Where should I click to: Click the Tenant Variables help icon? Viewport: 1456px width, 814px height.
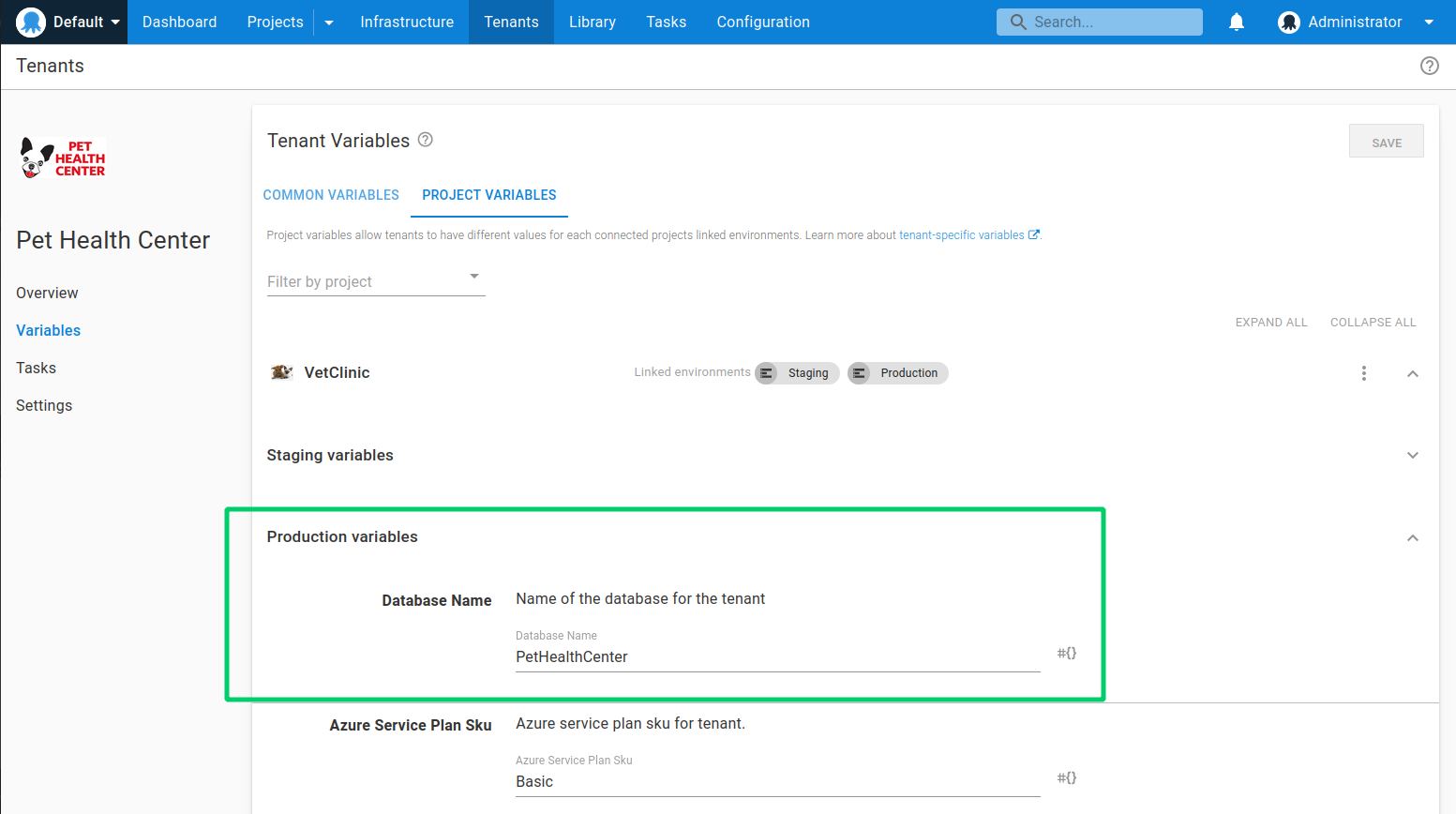(425, 140)
